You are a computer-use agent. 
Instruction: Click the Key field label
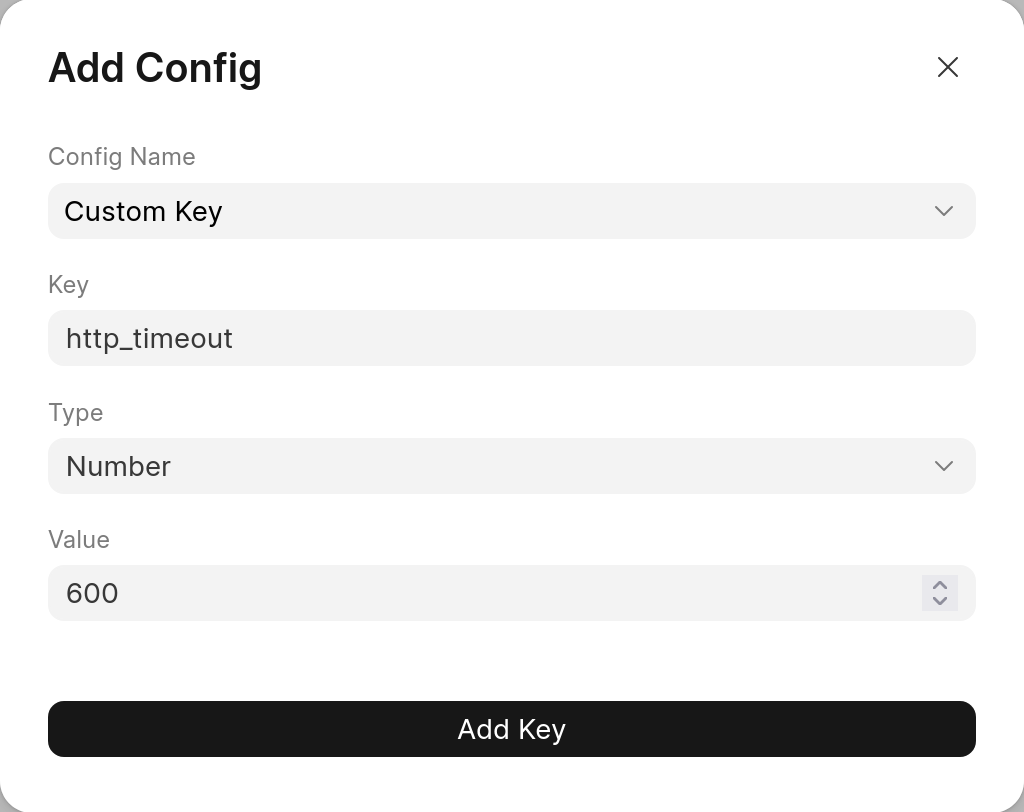click(69, 285)
